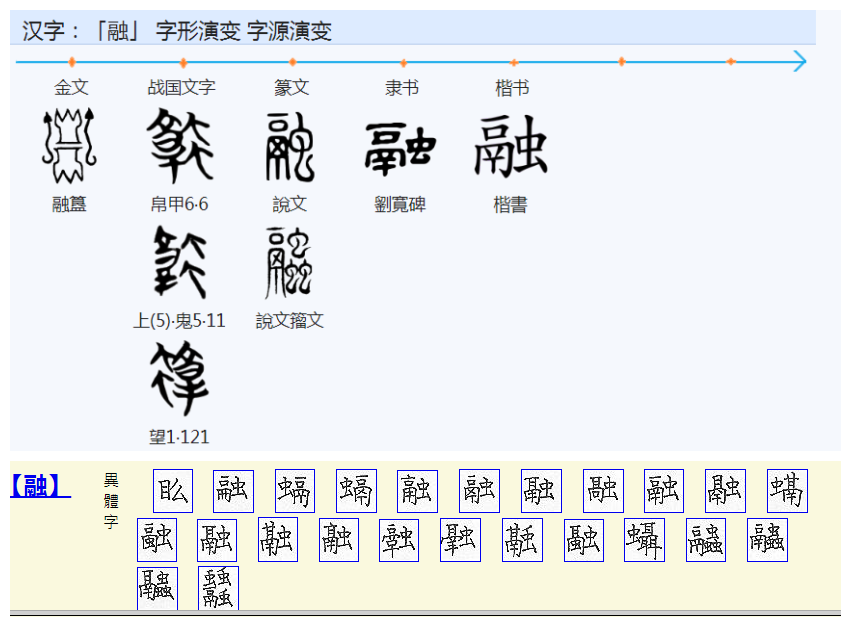Select the 望1·121 source caption

point(179,437)
